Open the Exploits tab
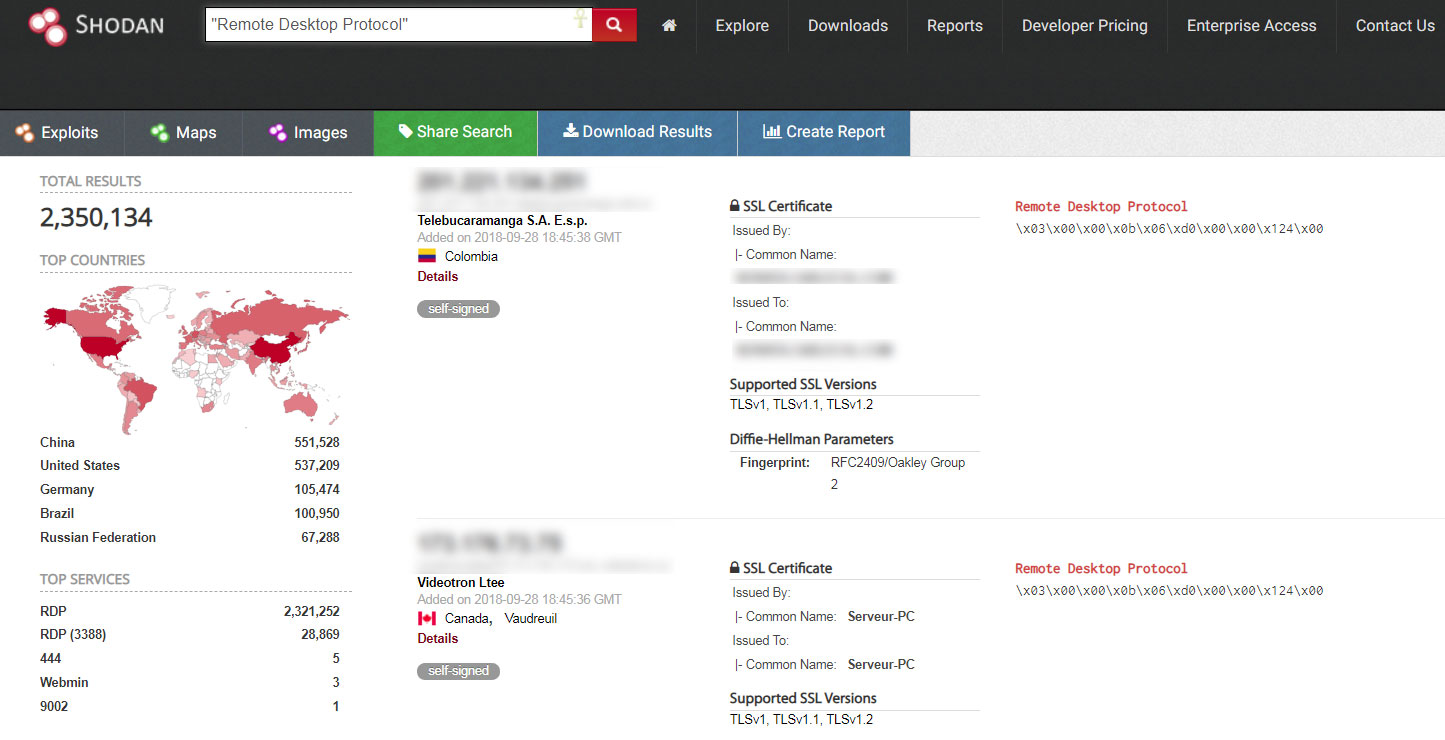This screenshot has width=1445, height=740. pos(62,133)
